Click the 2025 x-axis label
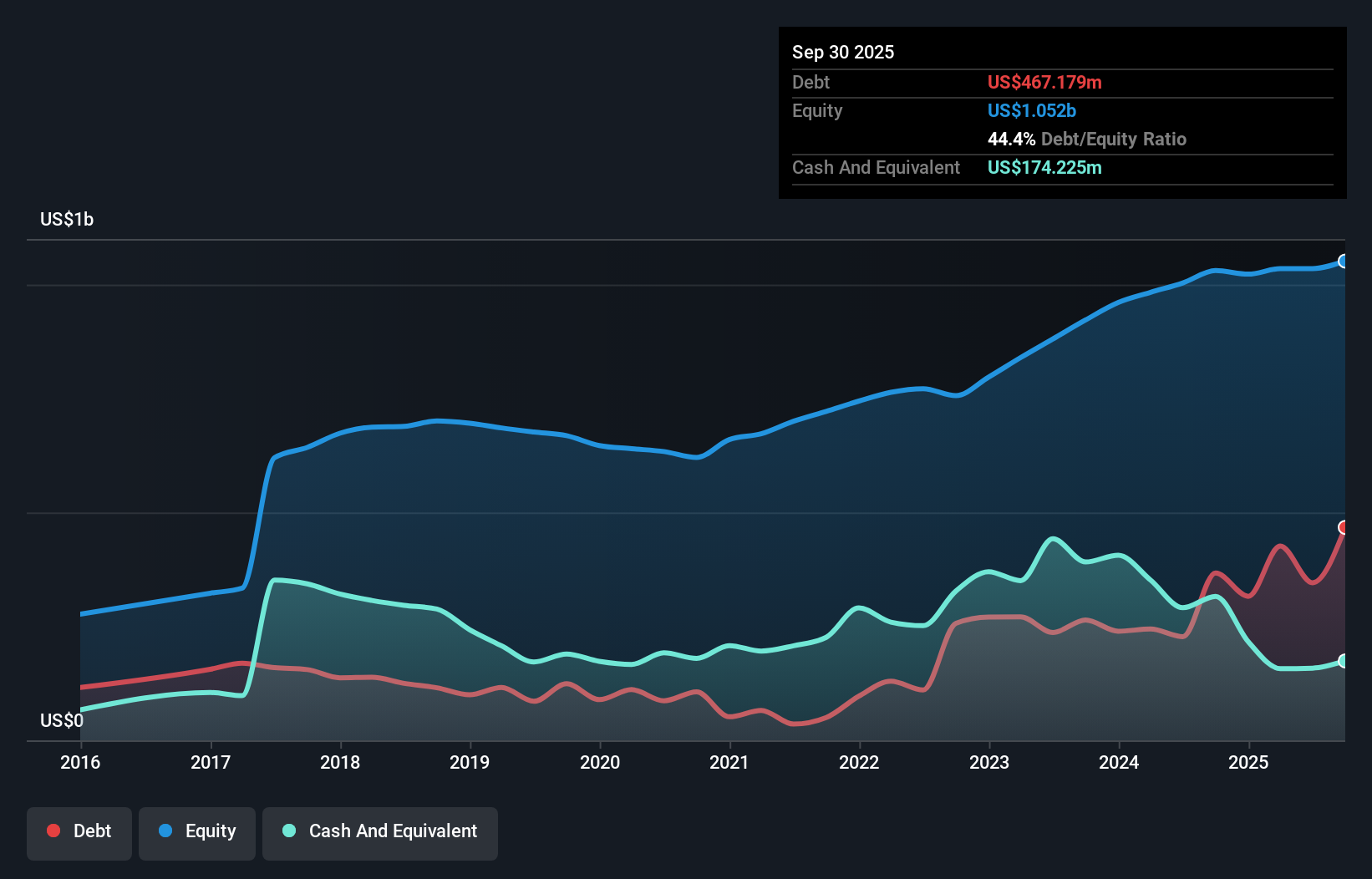The width and height of the screenshot is (1372, 879). (x=1248, y=762)
